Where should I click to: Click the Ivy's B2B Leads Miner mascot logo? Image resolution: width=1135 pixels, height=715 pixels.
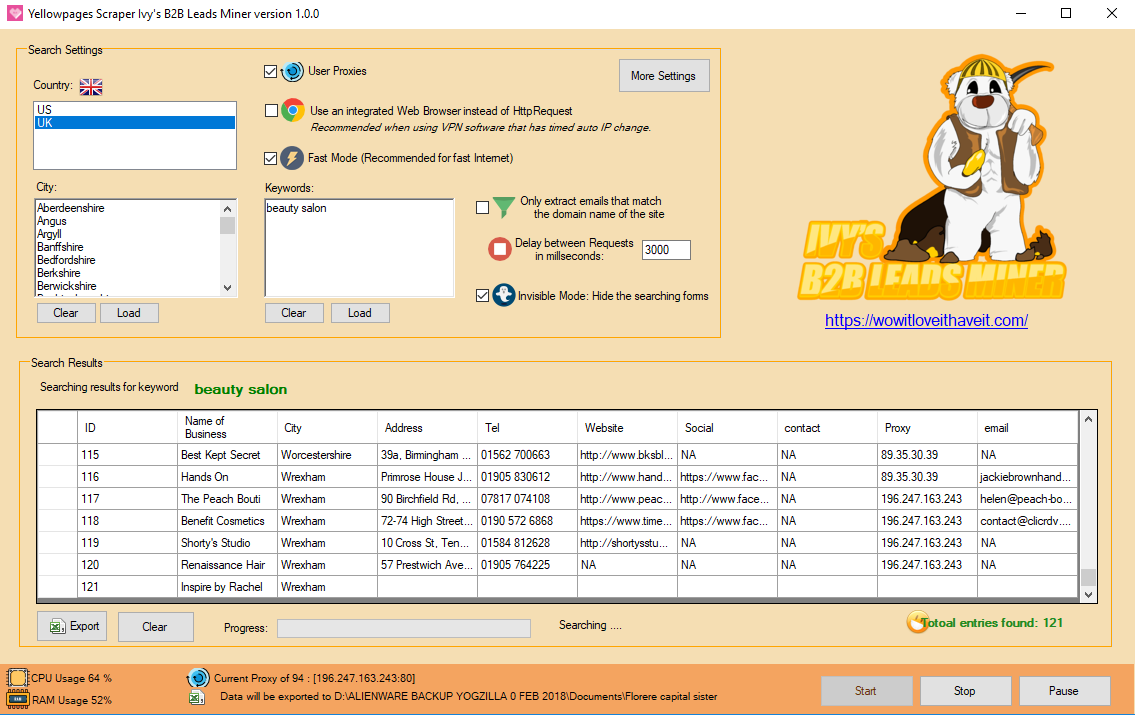tap(932, 178)
